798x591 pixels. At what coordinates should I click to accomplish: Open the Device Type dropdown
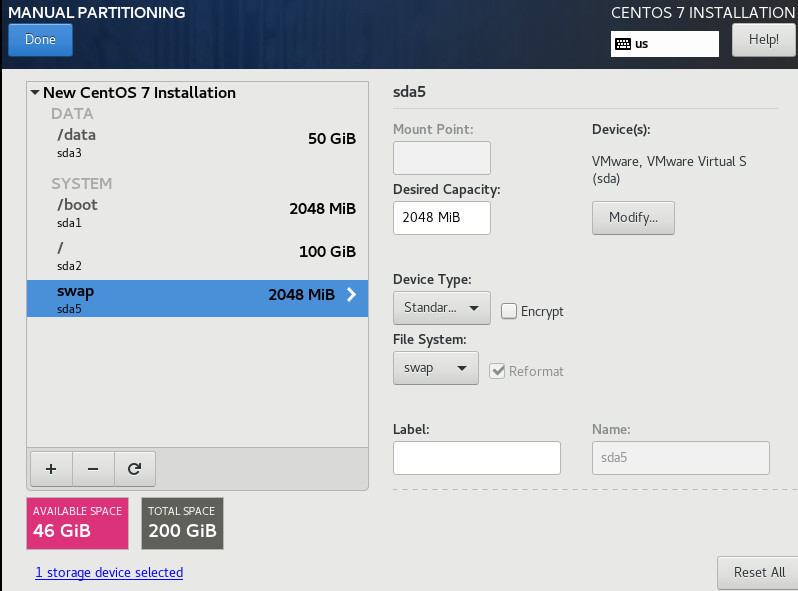[441, 308]
